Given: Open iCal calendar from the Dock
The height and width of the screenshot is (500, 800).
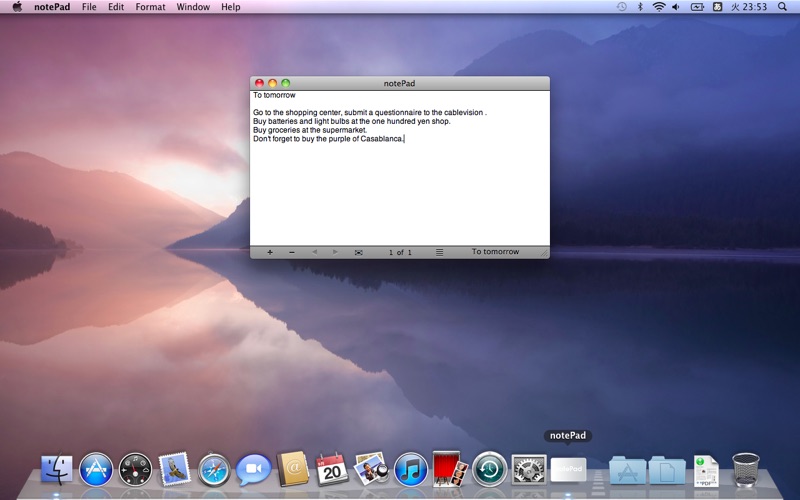Looking at the screenshot, I should coord(332,469).
